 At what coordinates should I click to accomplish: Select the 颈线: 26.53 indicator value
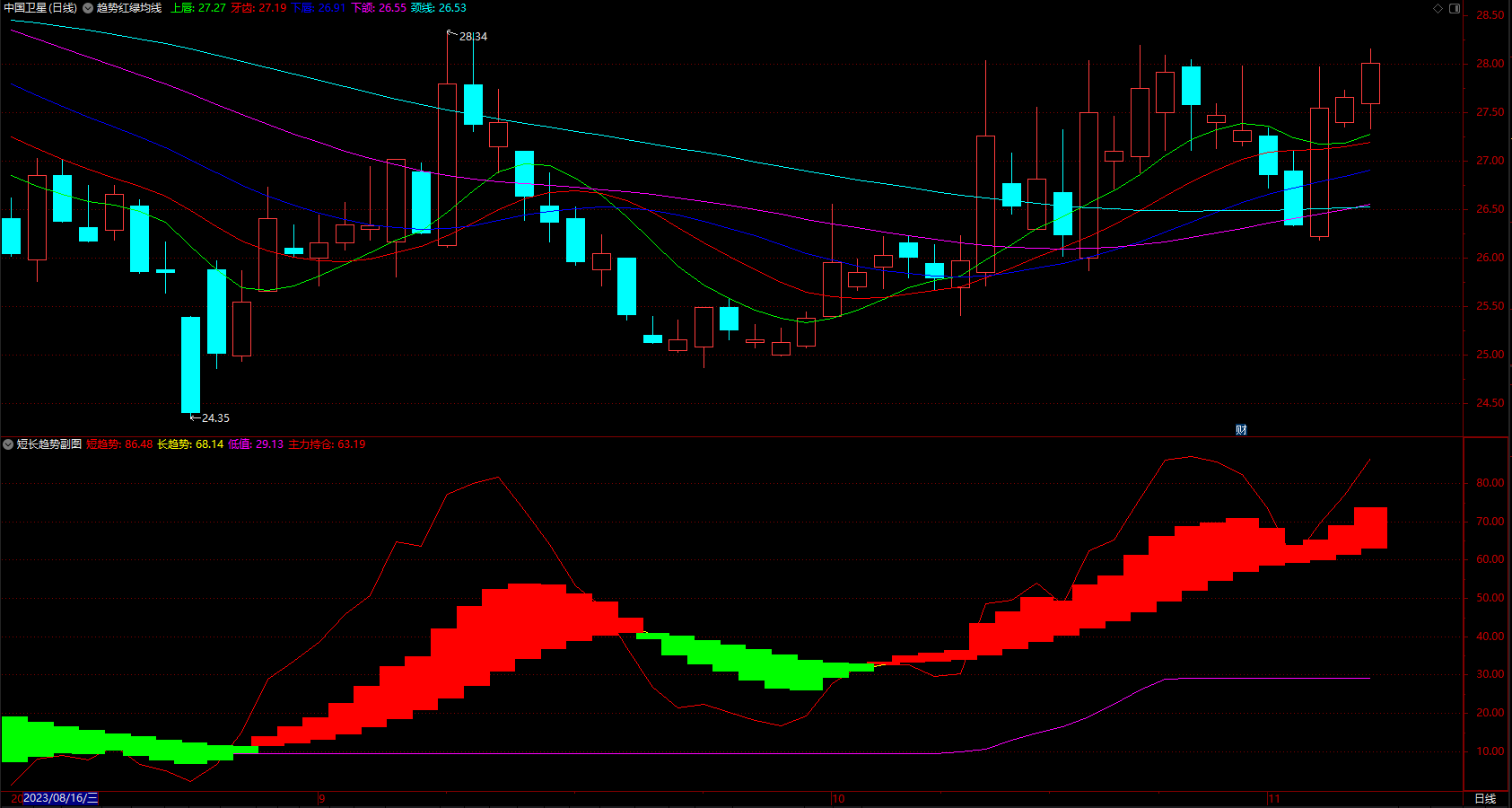tap(439, 8)
